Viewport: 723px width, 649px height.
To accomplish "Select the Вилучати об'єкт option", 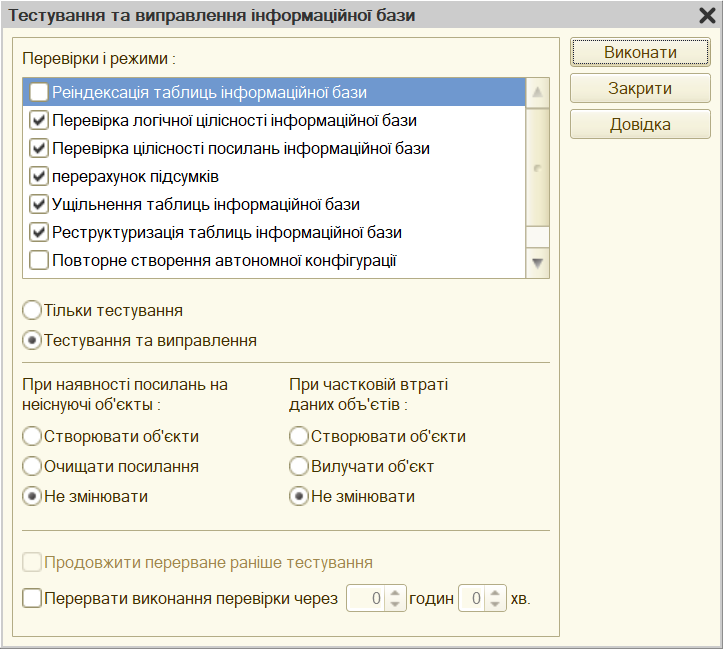I will [x=299, y=466].
